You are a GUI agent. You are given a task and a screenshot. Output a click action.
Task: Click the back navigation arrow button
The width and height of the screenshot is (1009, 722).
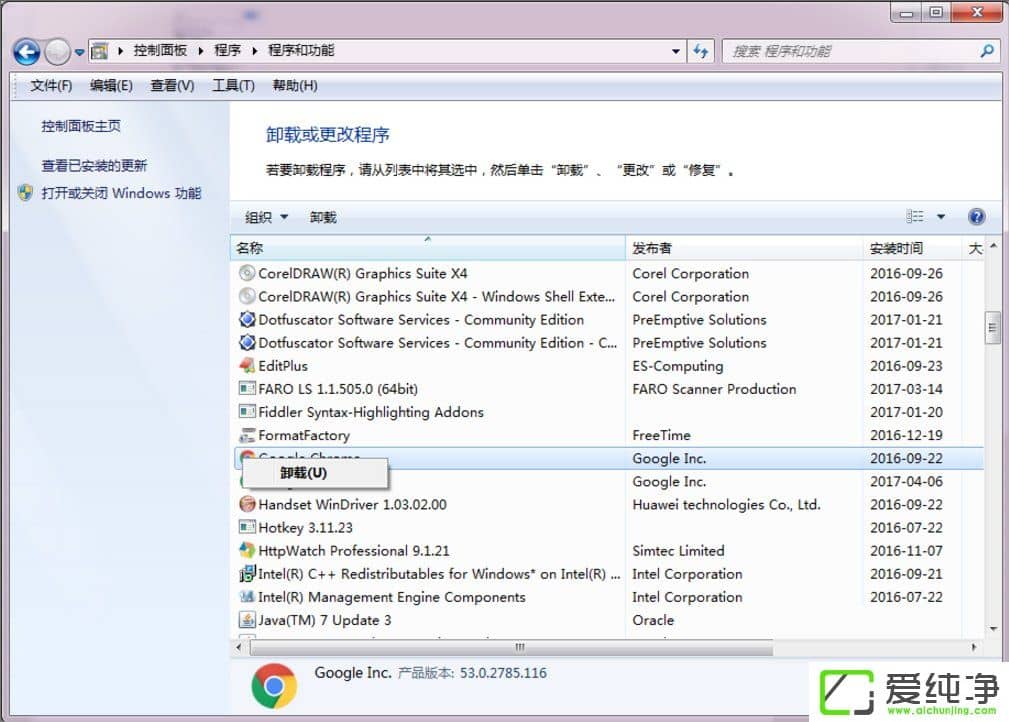pyautogui.click(x=27, y=51)
